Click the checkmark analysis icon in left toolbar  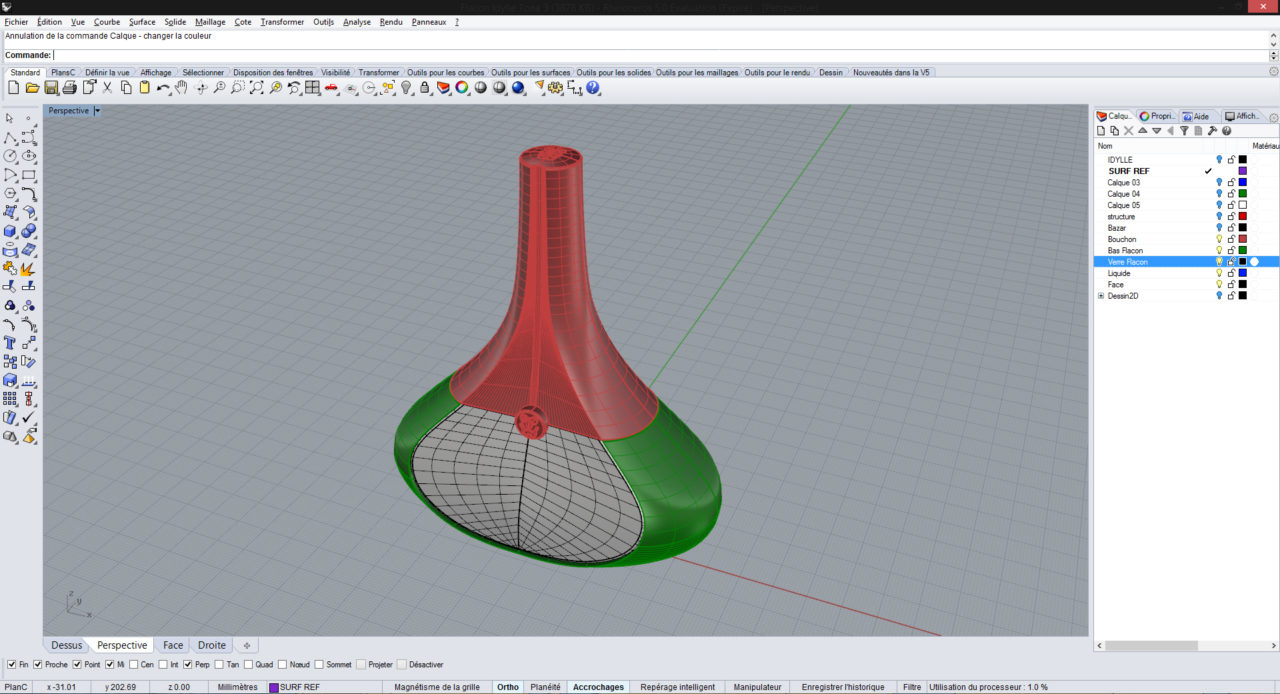pyautogui.click(x=29, y=418)
